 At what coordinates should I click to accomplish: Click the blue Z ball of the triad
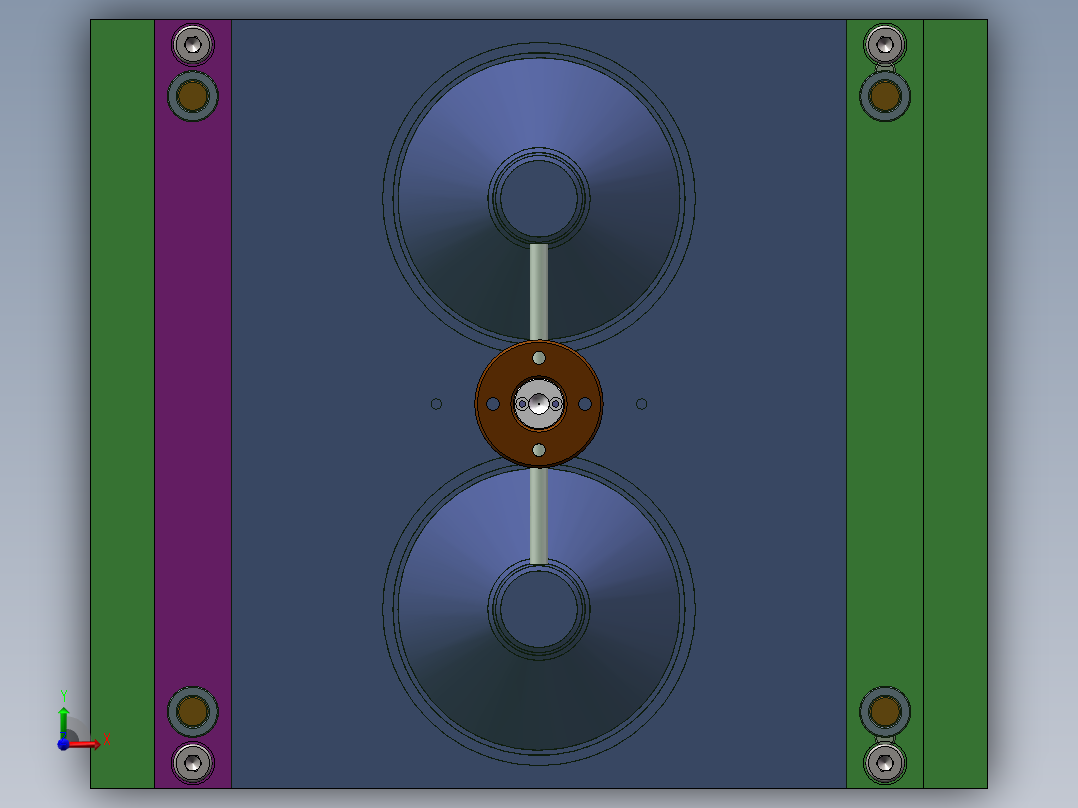63,744
